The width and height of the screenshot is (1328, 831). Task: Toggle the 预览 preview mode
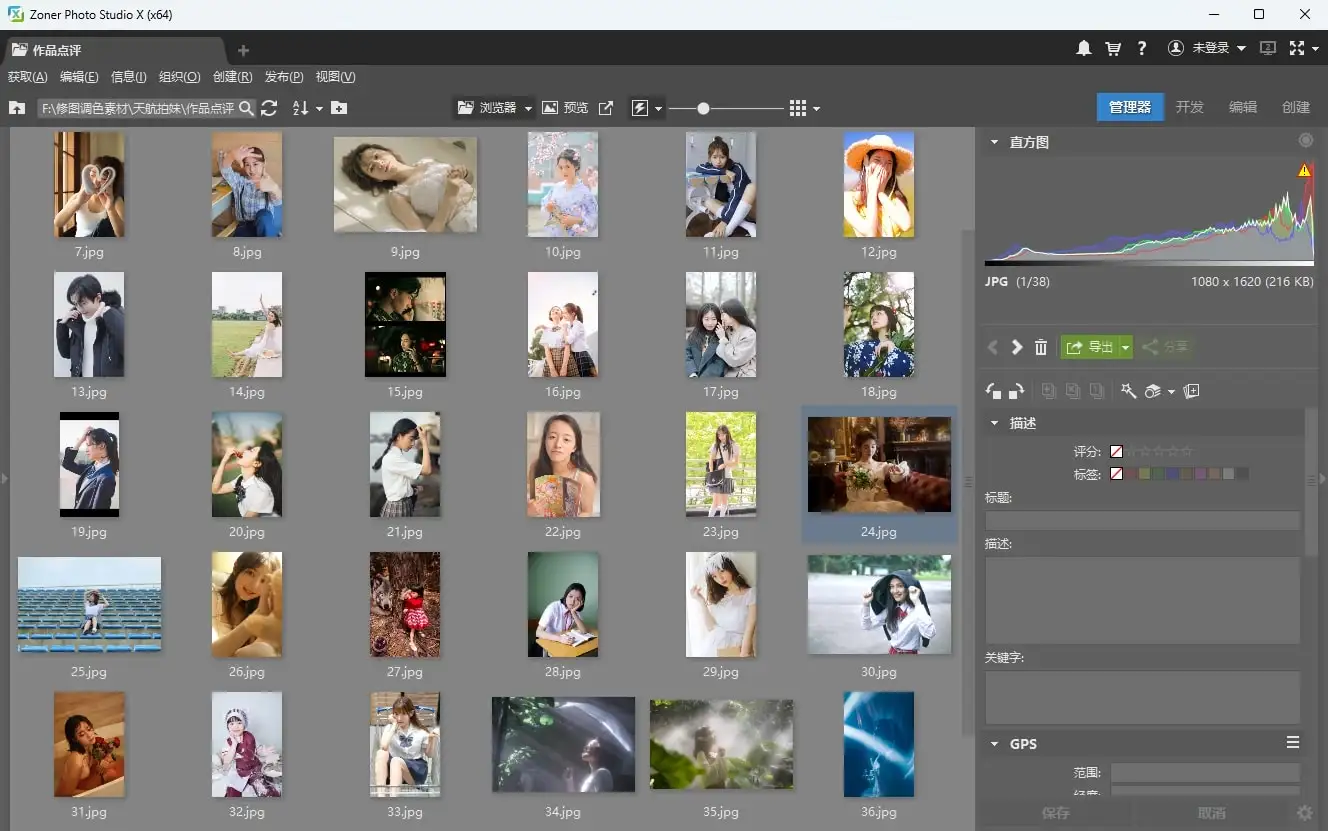565,108
